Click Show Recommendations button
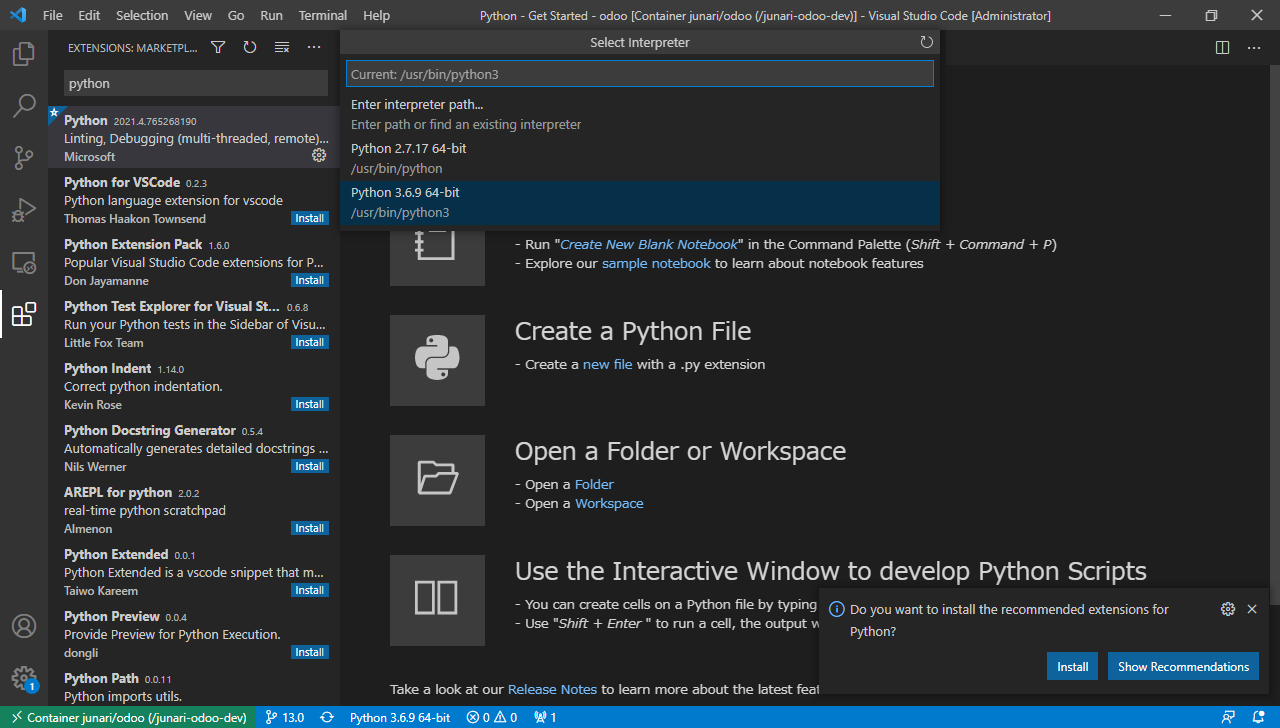Image resolution: width=1280 pixels, height=728 pixels. tap(1183, 666)
